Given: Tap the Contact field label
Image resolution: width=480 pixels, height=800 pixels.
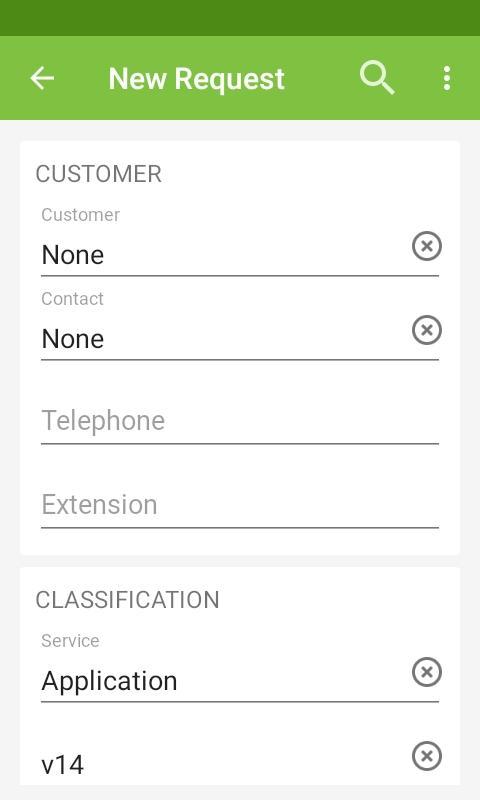Looking at the screenshot, I should click(72, 298).
